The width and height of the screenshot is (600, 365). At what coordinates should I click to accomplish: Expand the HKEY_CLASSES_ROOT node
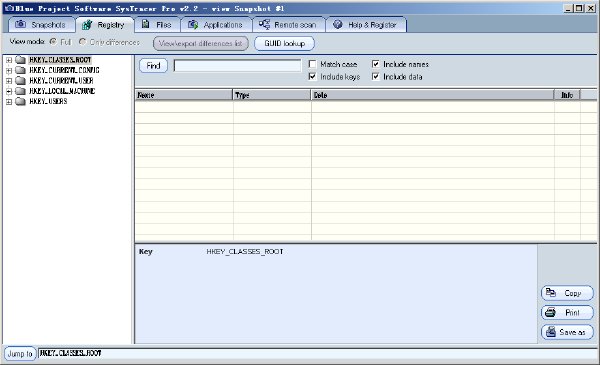tap(9, 60)
